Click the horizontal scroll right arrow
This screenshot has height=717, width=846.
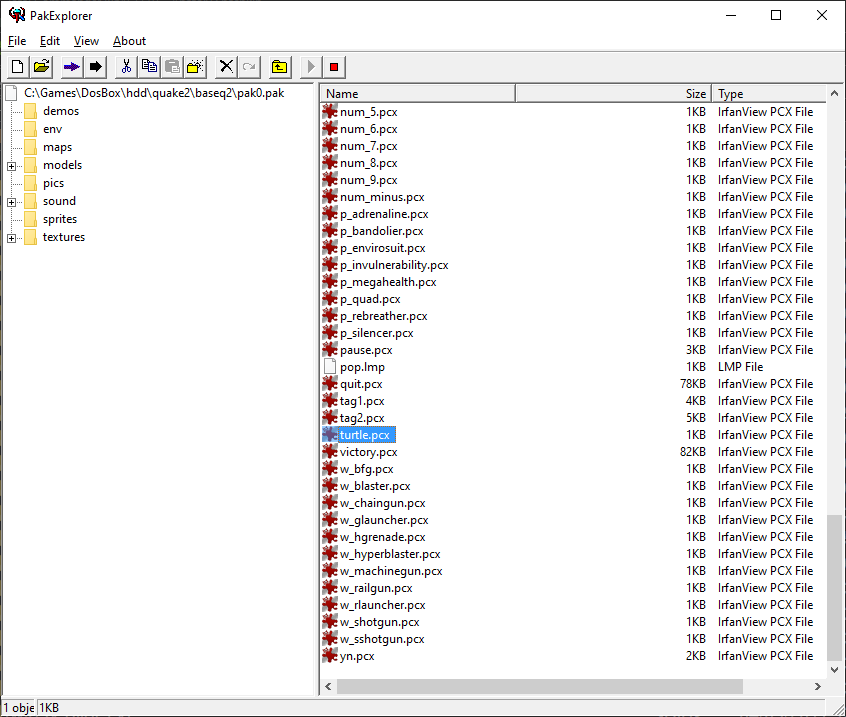tap(818, 686)
